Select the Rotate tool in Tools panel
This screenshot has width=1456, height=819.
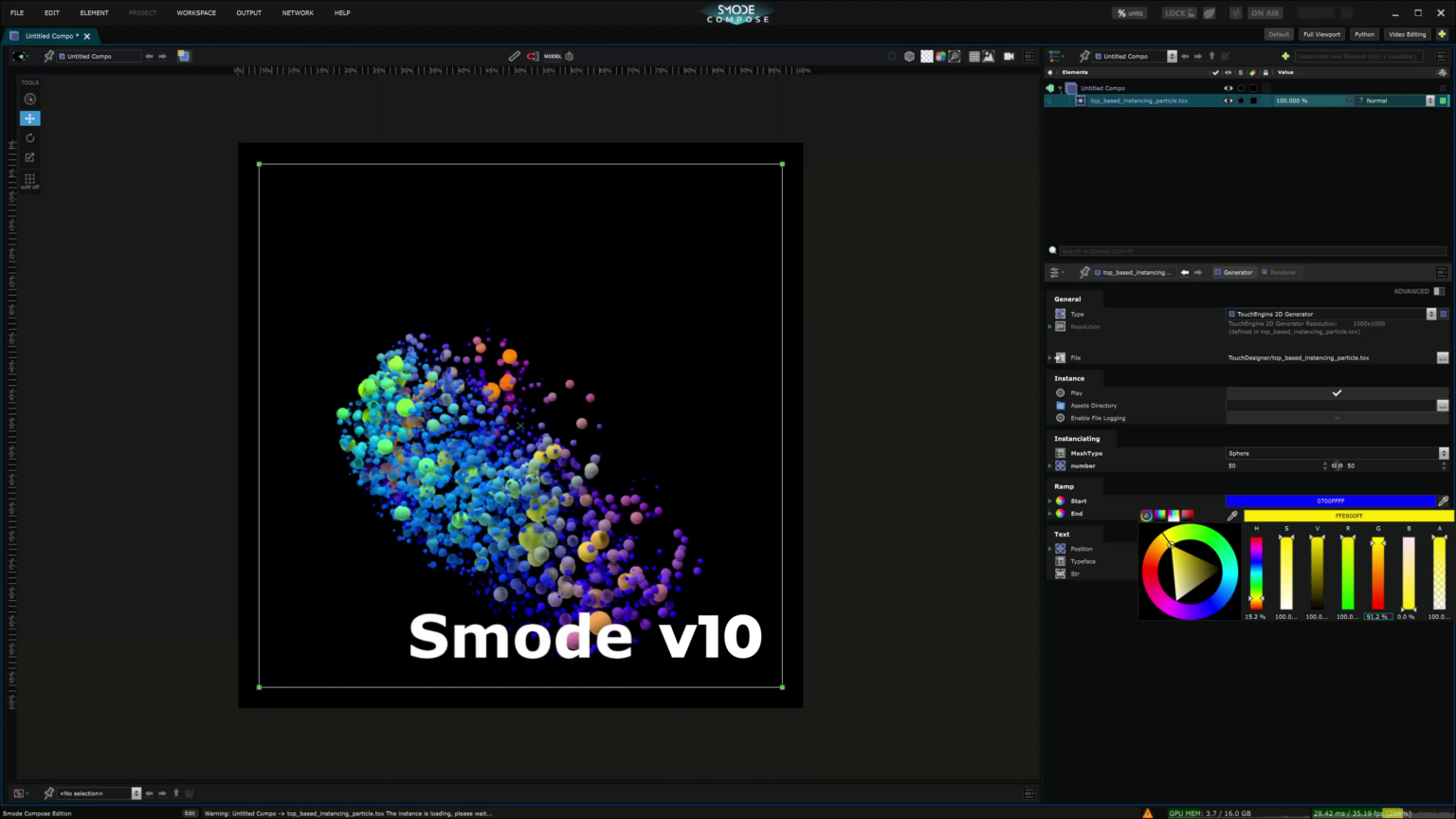point(29,137)
